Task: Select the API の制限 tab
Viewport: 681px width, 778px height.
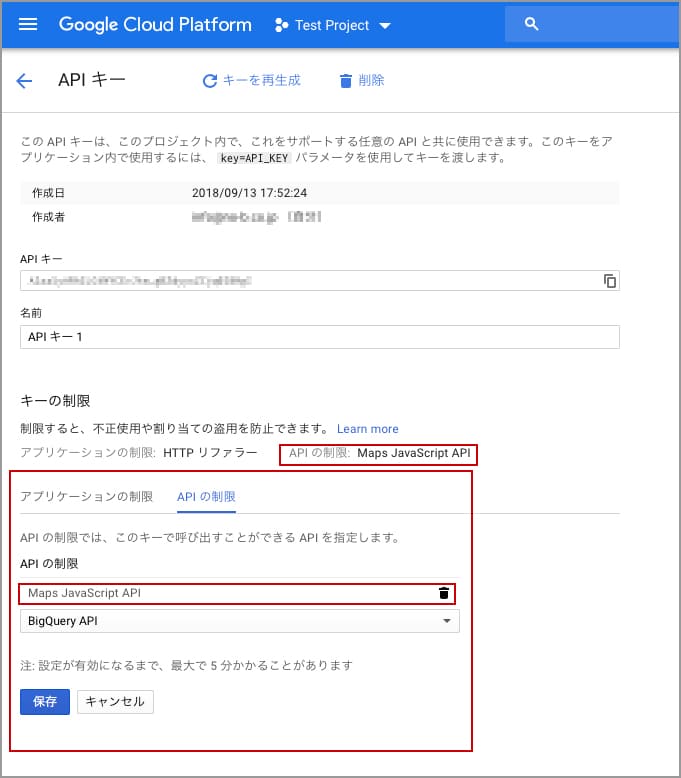Action: (x=206, y=497)
